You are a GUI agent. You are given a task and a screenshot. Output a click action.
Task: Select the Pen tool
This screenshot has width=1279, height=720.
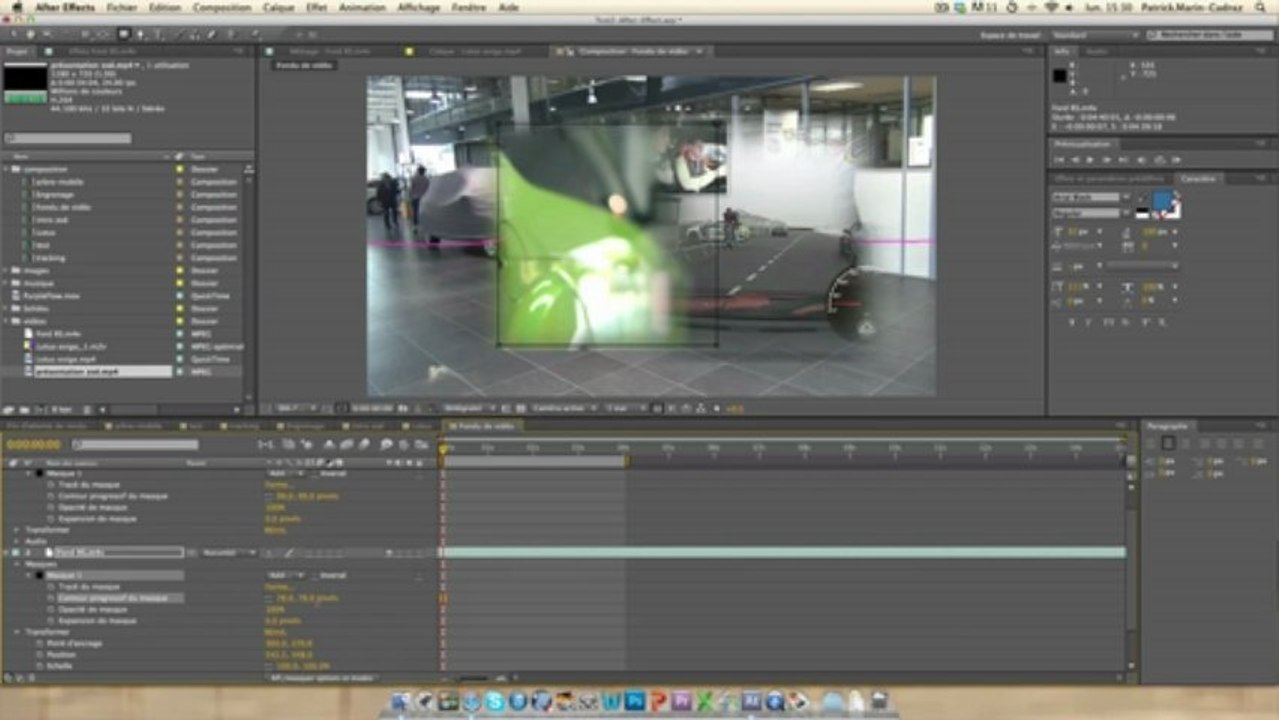[141, 34]
